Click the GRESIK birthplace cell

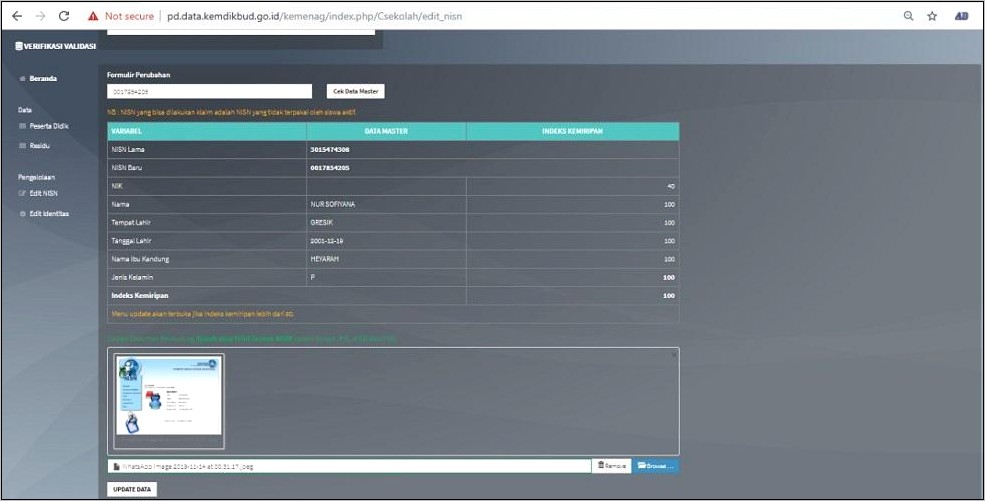point(386,223)
